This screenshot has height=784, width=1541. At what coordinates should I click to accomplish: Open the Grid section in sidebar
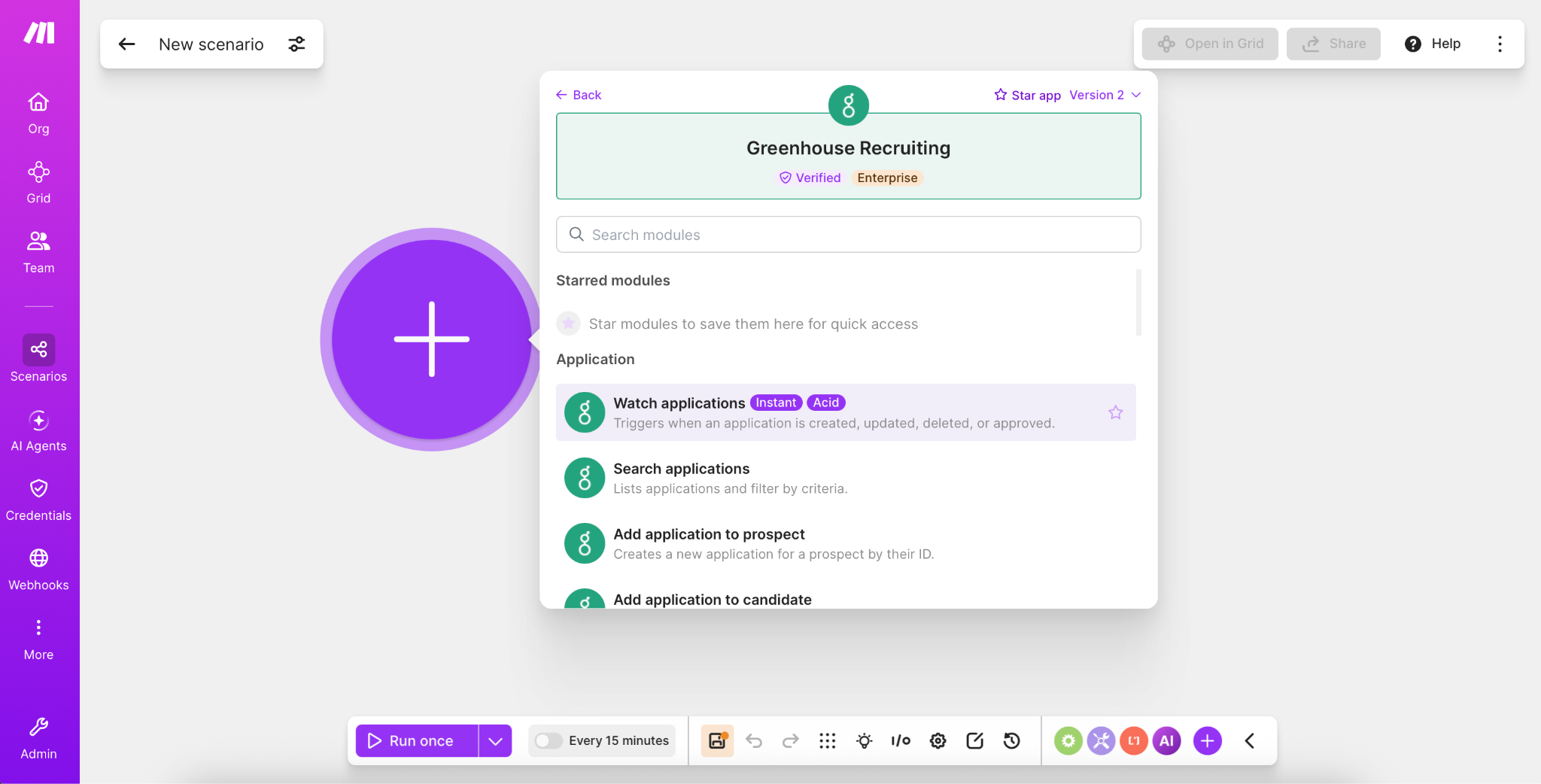38,183
